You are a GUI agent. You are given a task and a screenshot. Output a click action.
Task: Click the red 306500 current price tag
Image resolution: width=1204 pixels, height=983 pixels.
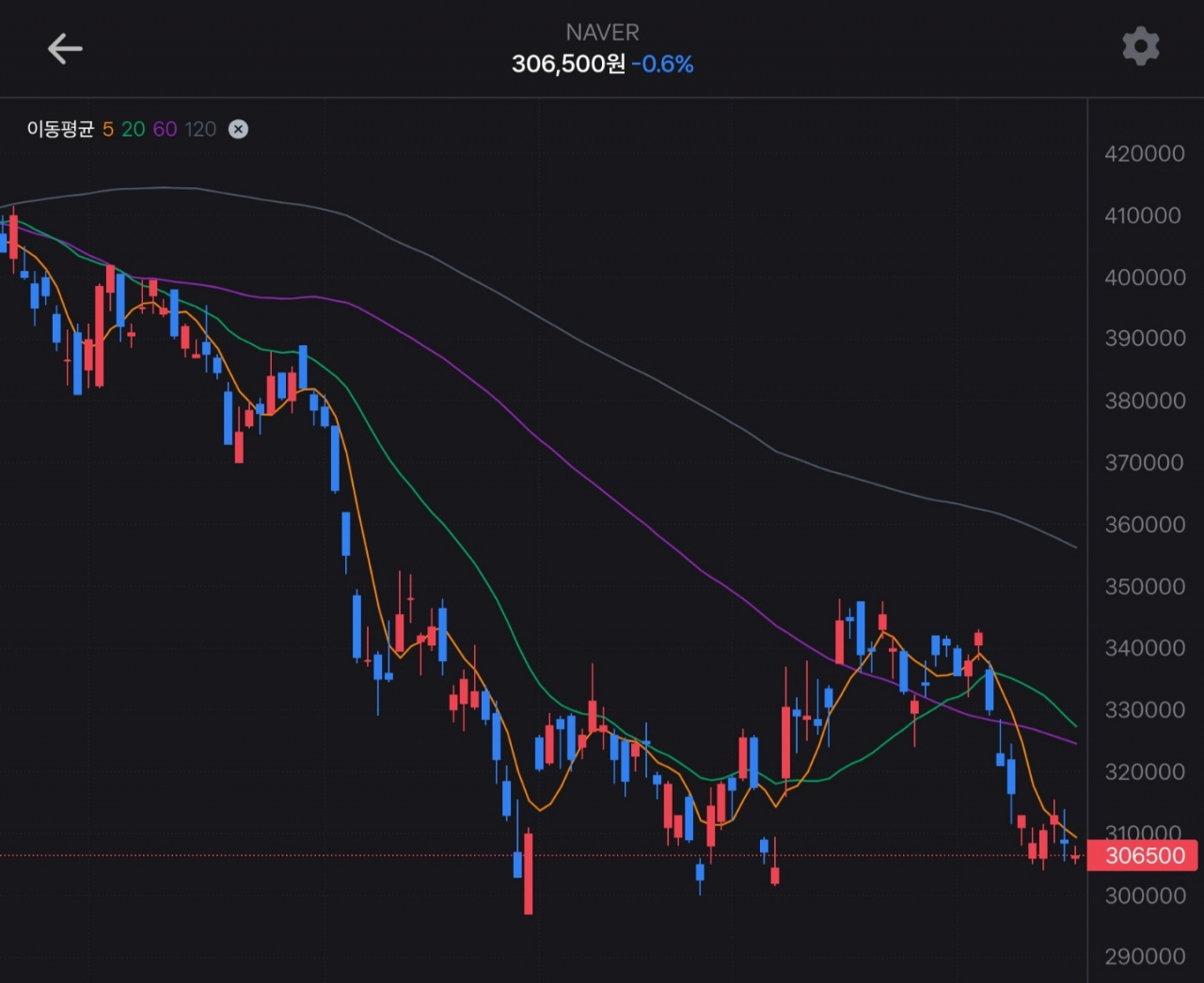point(1143,855)
